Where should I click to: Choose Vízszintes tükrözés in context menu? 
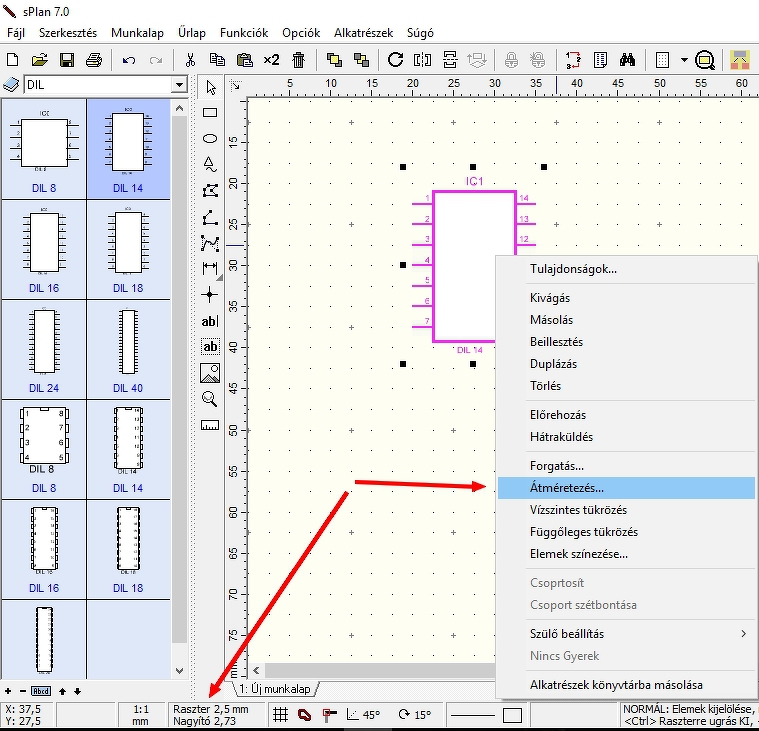tap(626, 510)
